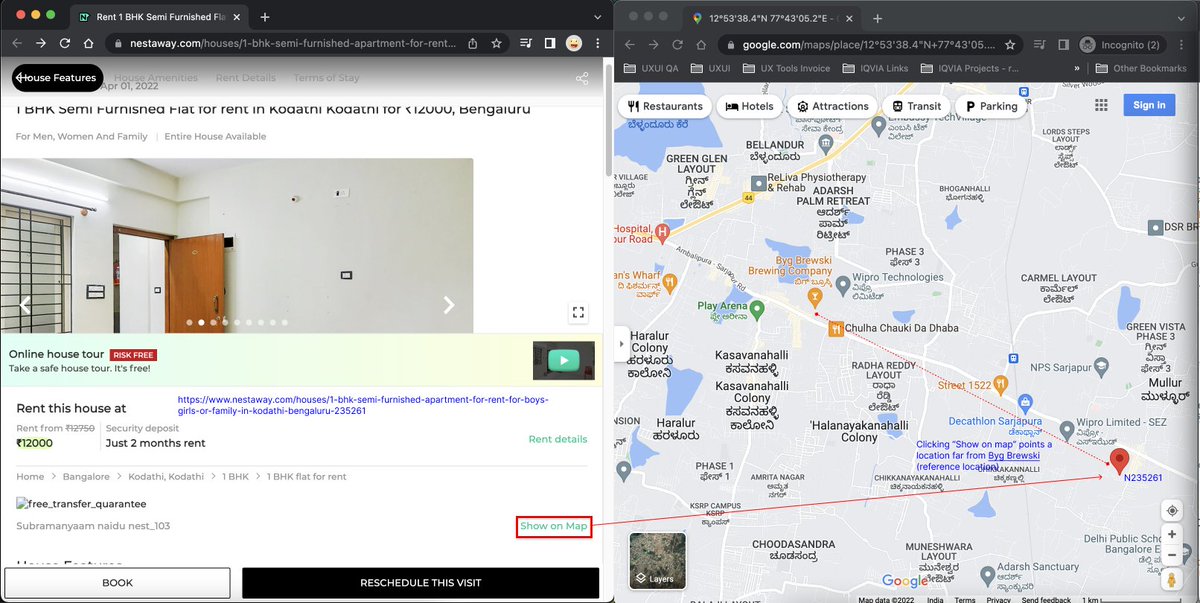Click the Show on Map link
The height and width of the screenshot is (603, 1200).
553,527
